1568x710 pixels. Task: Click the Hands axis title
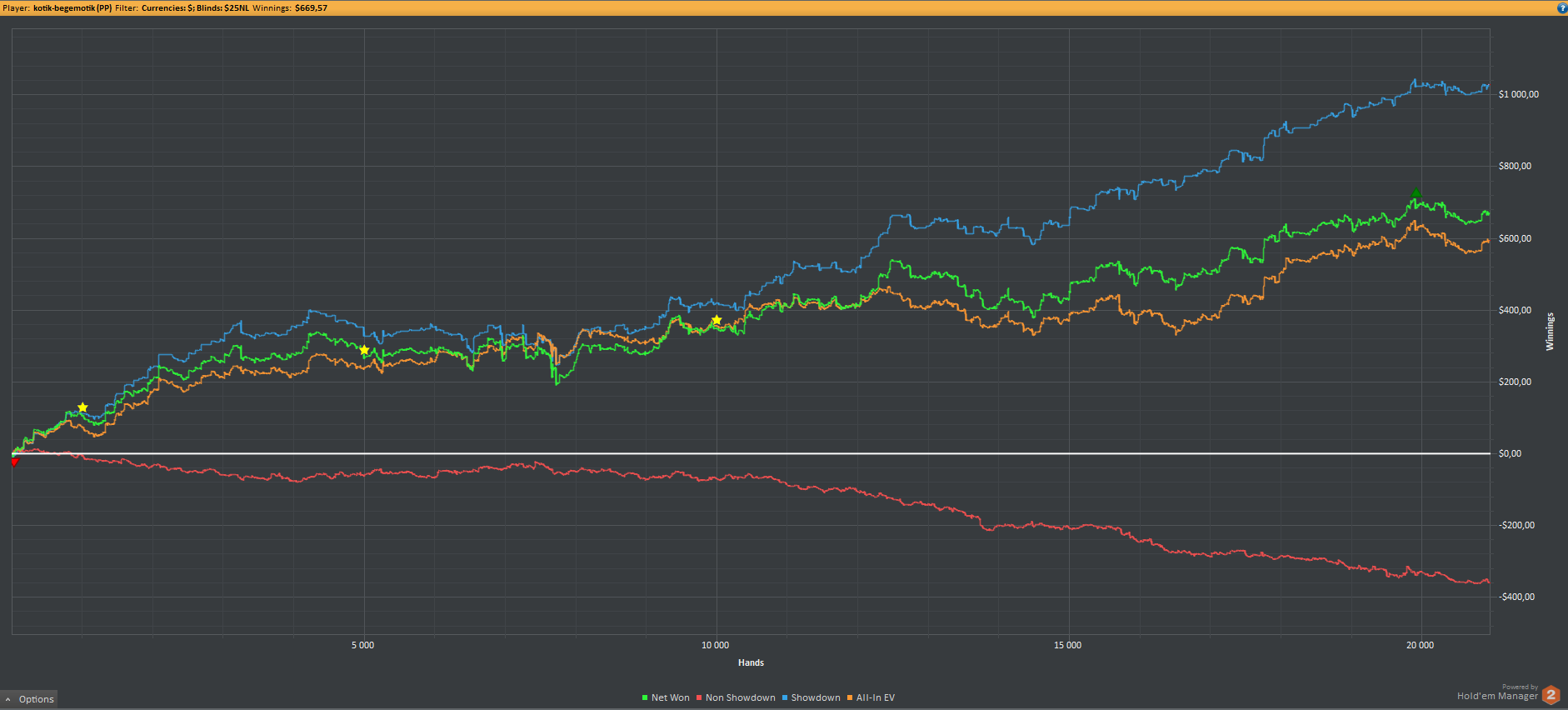751,662
